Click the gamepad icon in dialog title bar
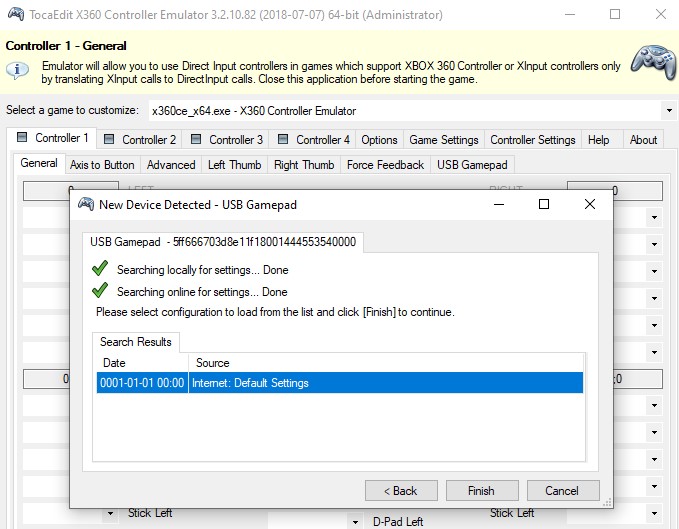This screenshot has width=679, height=529. (86, 205)
